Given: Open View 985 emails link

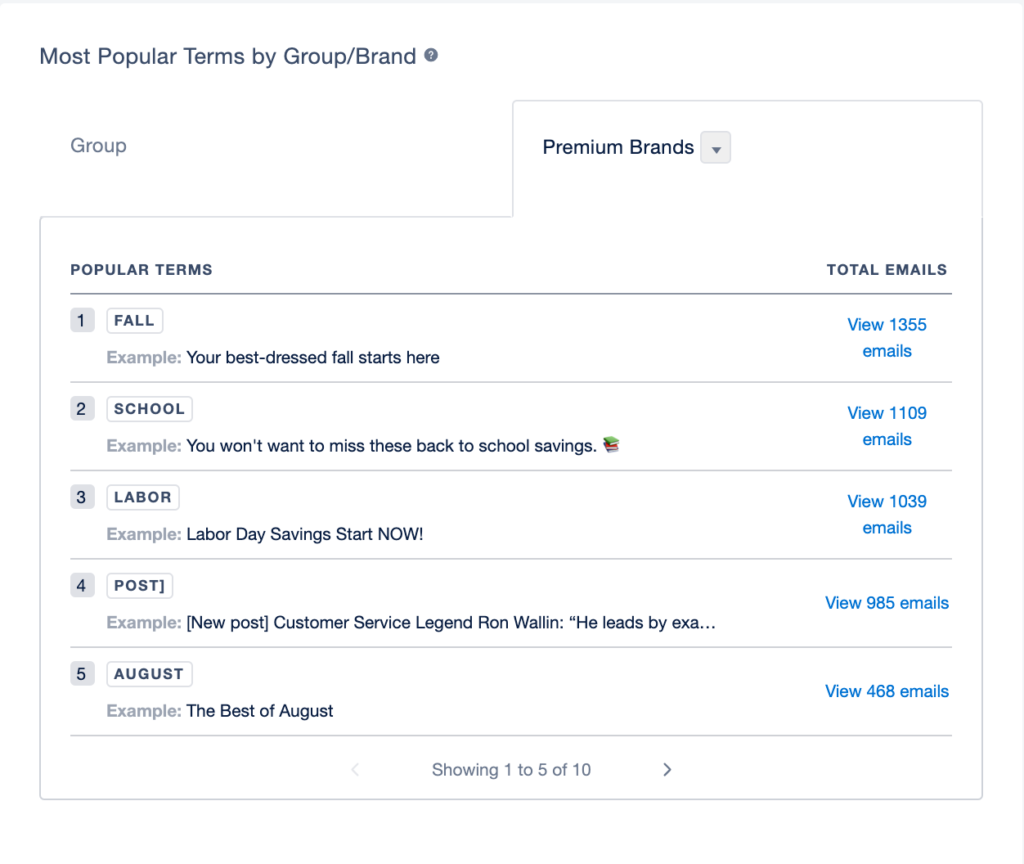Looking at the screenshot, I should 886,603.
